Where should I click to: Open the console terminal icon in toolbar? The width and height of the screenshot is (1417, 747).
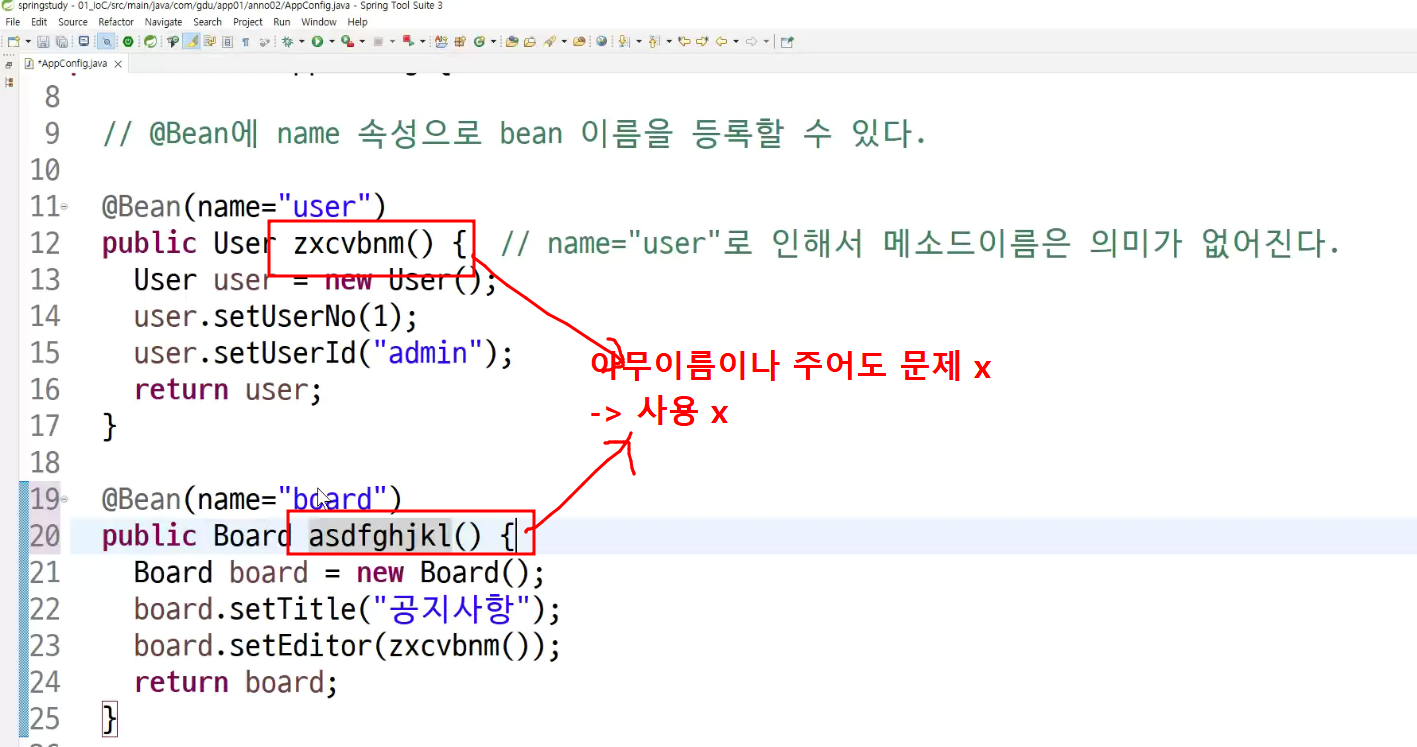pyautogui.click(x=84, y=41)
